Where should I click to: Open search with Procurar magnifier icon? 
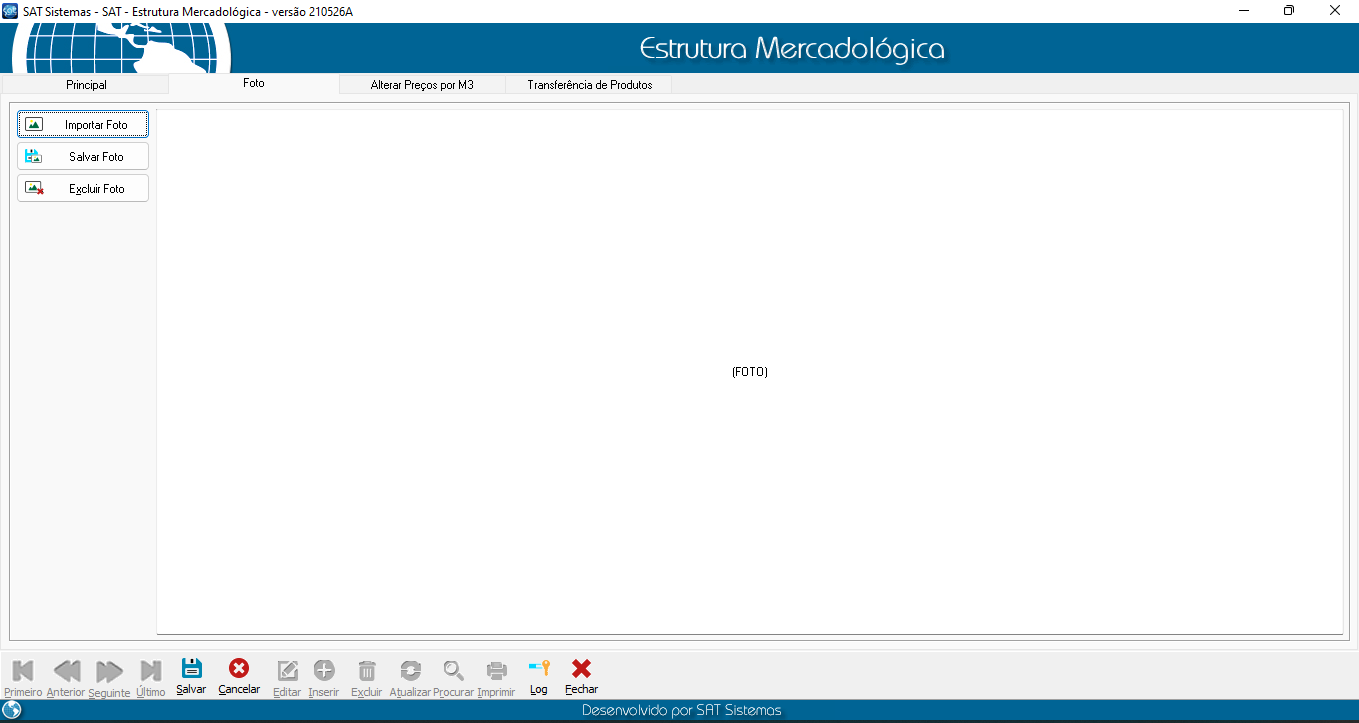(454, 670)
